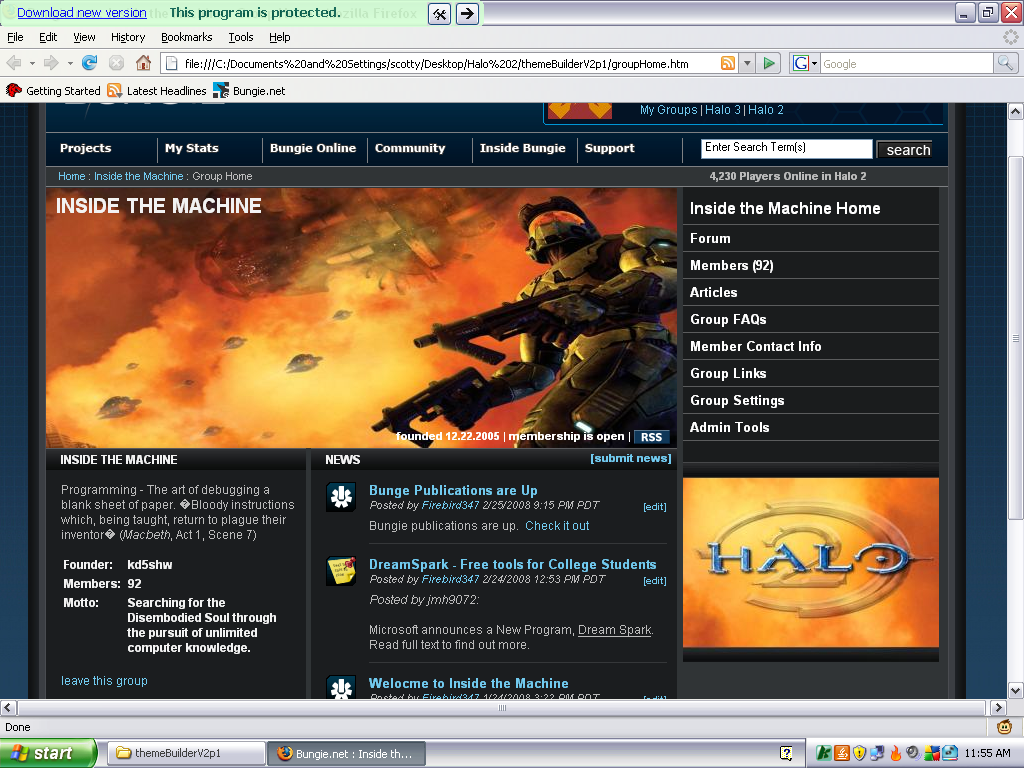The height and width of the screenshot is (768, 1024).
Task: Click the Greasemonkey monkey icon in status bar
Action: pyautogui.click(x=1005, y=727)
